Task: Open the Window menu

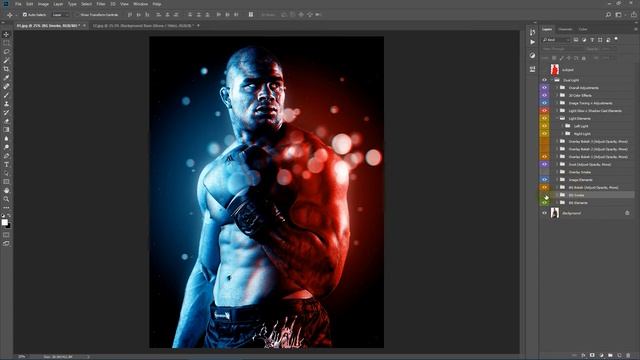Action: [141, 4]
